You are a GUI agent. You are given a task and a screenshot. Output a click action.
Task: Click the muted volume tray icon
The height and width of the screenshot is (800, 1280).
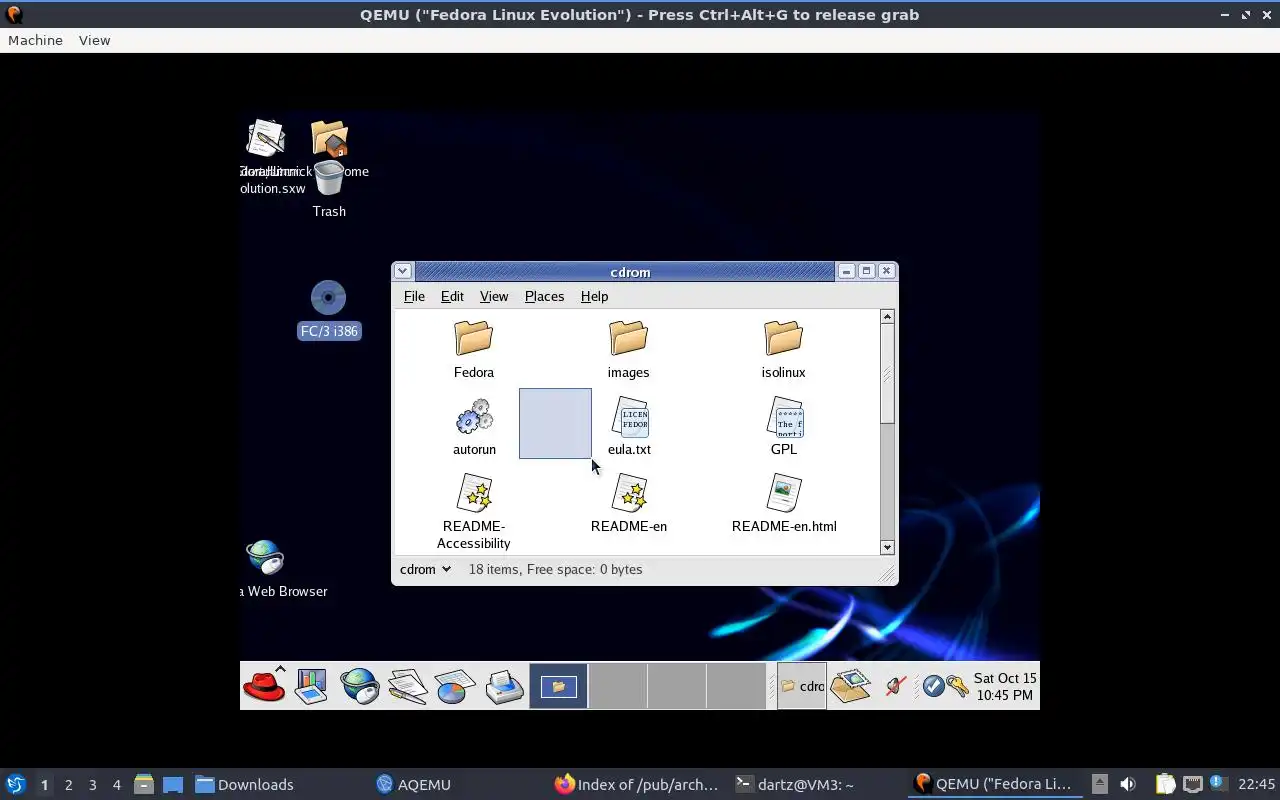[x=895, y=686]
